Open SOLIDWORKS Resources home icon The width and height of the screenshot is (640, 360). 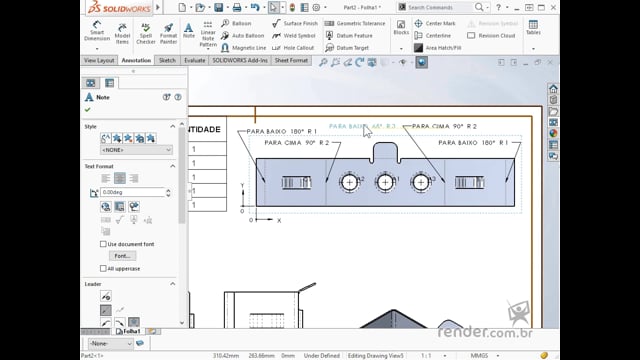[553, 89]
